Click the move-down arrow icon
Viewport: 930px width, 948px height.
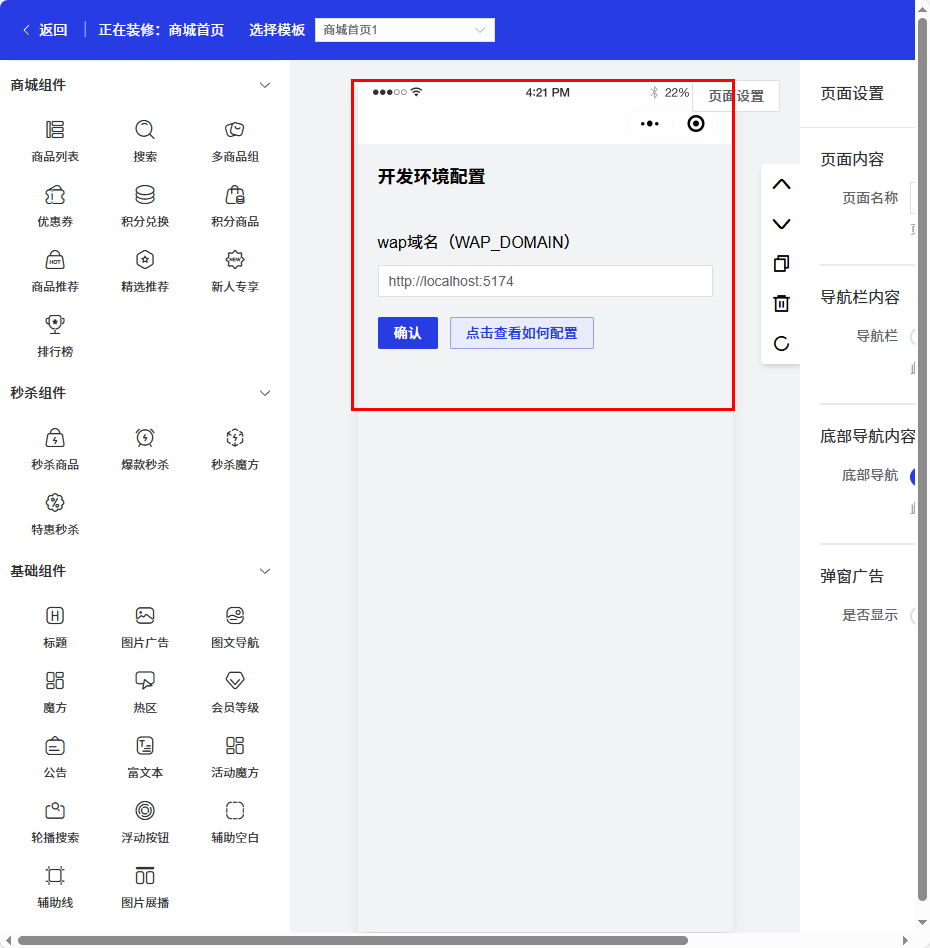(782, 224)
